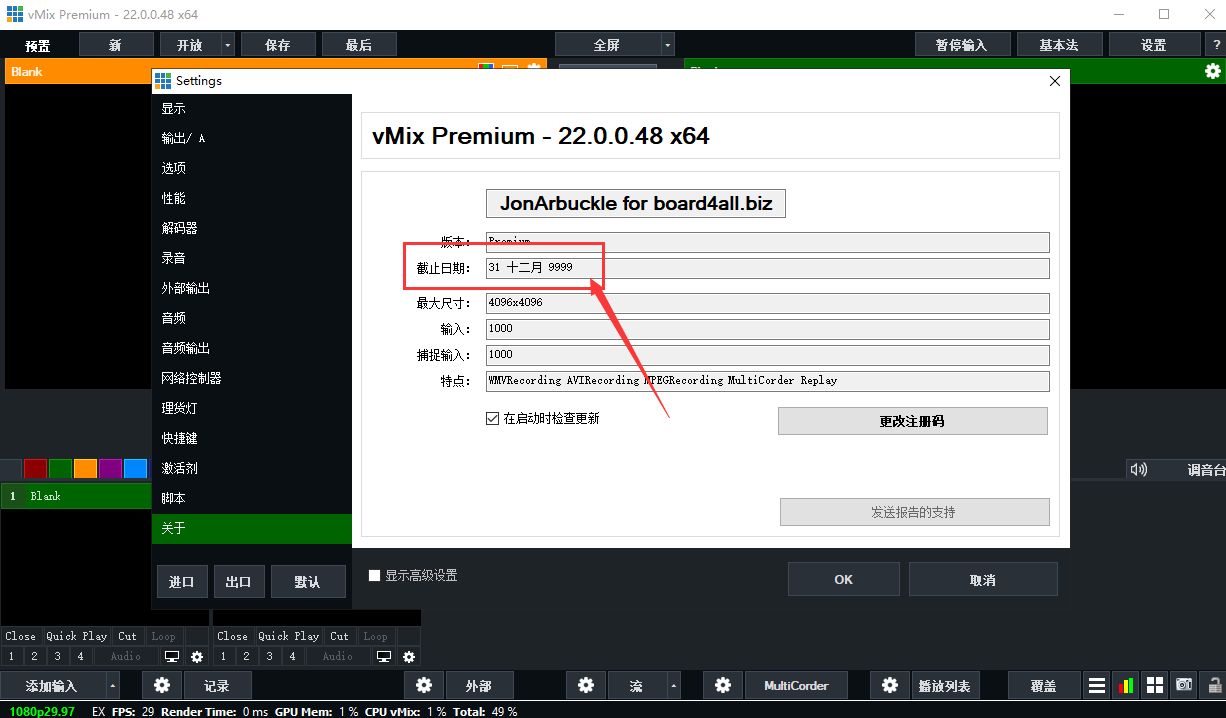Image resolution: width=1226 pixels, height=718 pixels.
Task: Select 输出/ A in Settings sidebar
Action: (252, 139)
